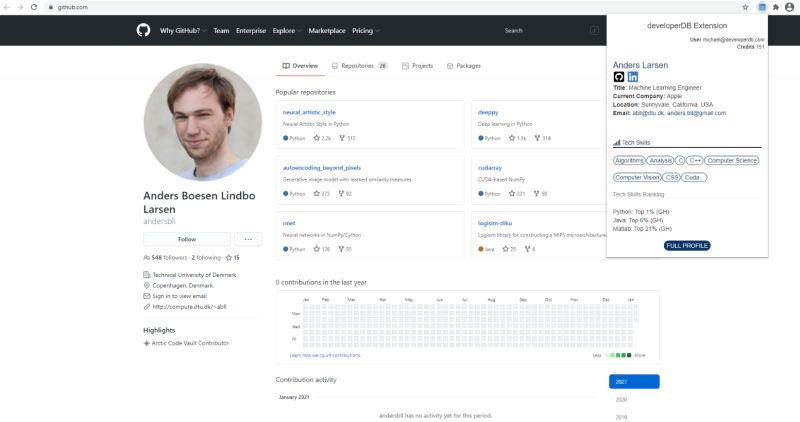Switch to the Repositories tab
Screen dimensions: 800x422
click(x=359, y=66)
